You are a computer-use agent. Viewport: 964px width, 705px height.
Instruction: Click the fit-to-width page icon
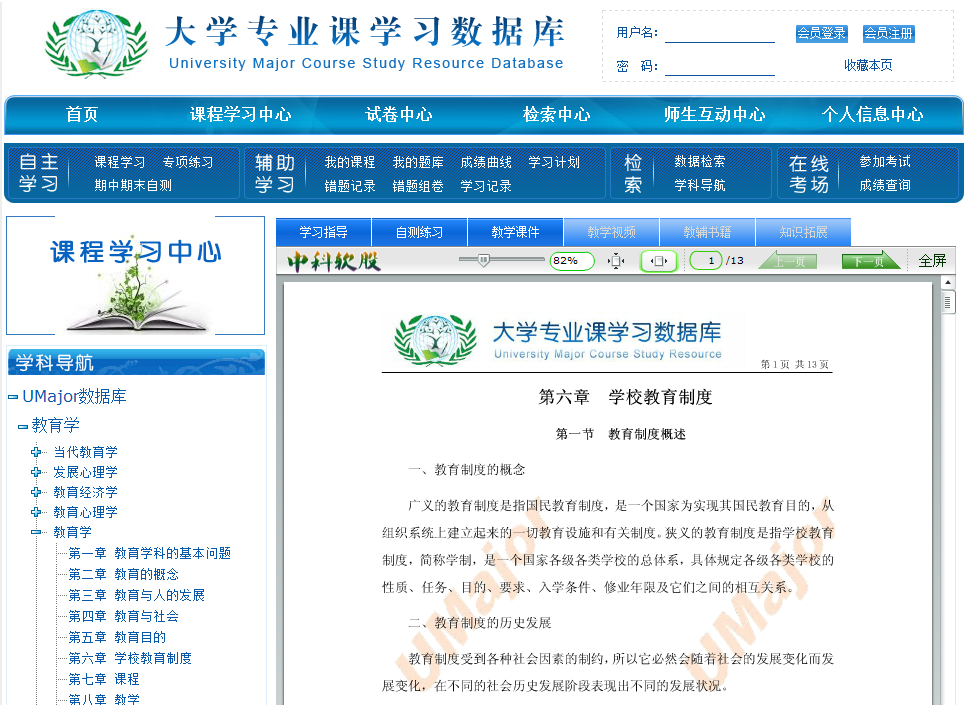pos(658,261)
